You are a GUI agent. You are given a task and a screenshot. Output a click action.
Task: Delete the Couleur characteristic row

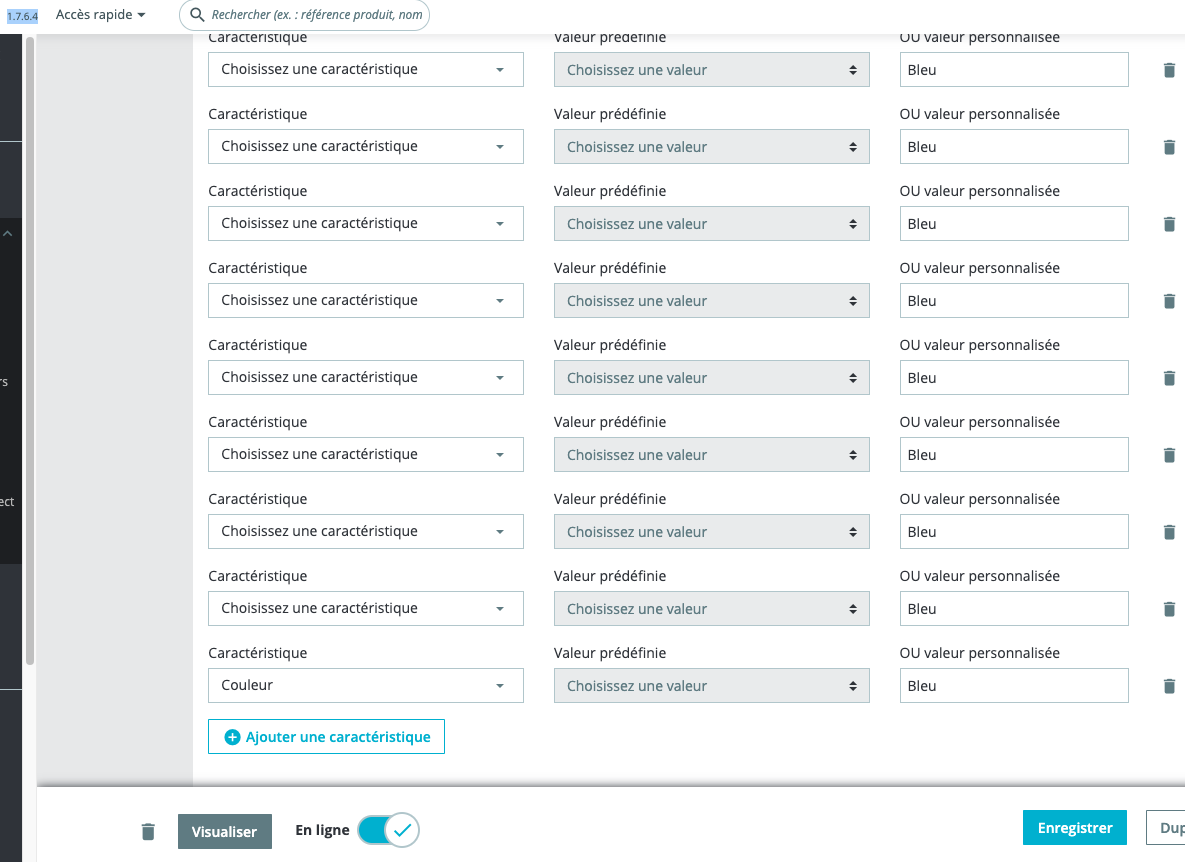click(1169, 686)
